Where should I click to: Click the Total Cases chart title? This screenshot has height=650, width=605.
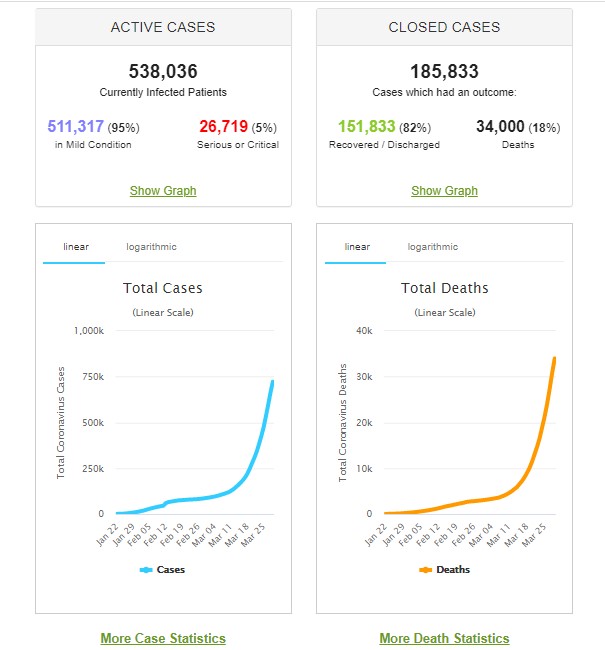[x=163, y=288]
